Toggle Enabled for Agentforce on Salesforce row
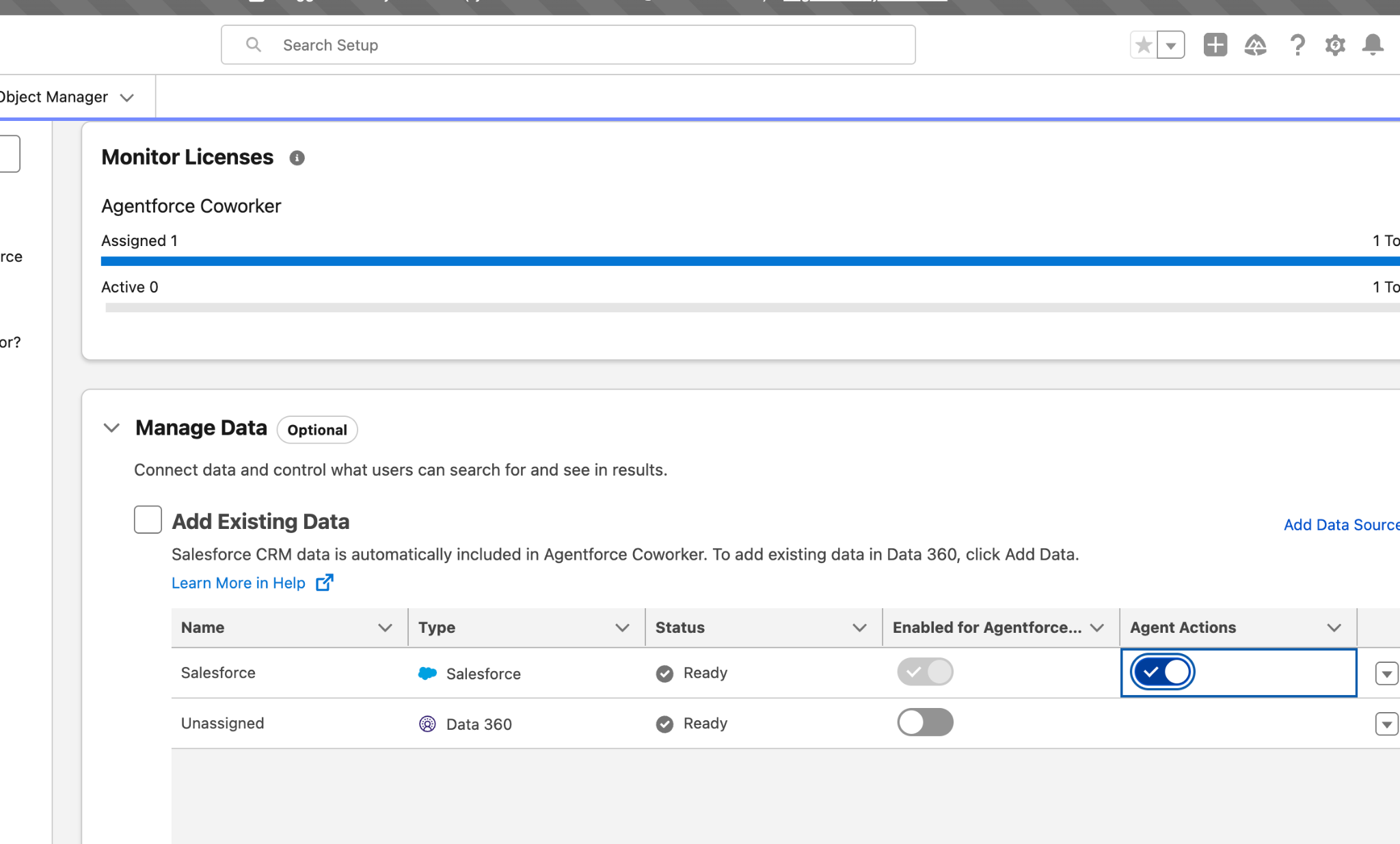This screenshot has height=844, width=1400. click(925, 672)
